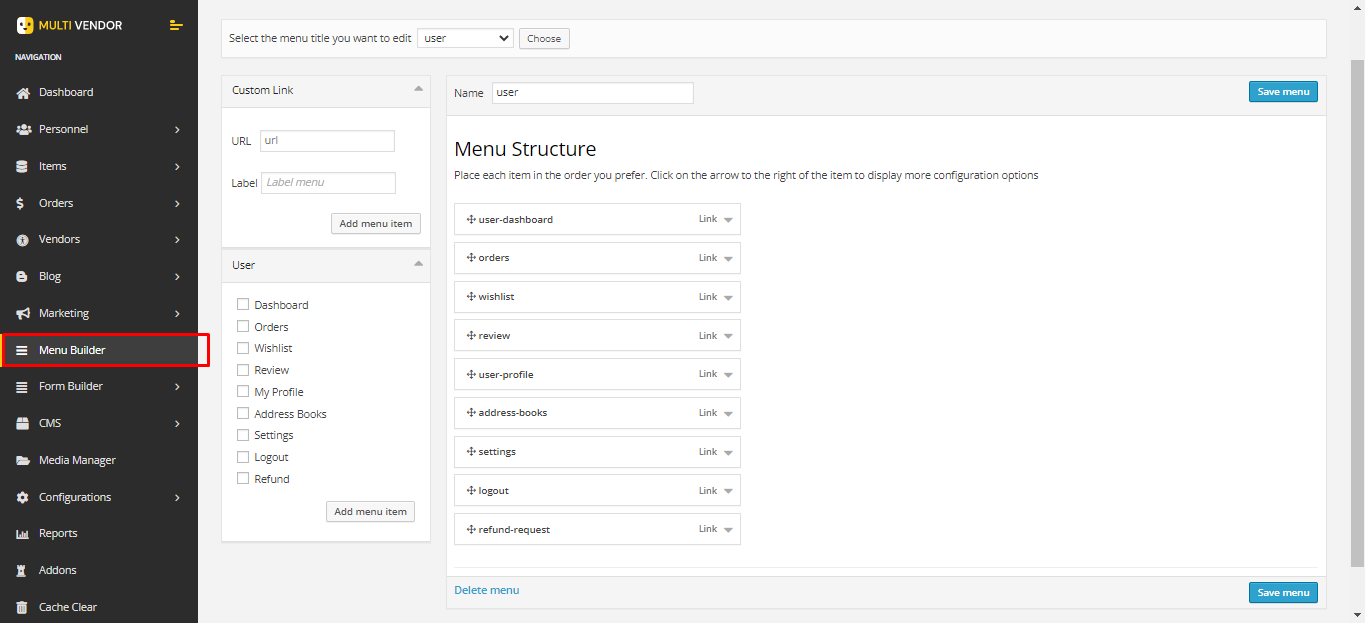Viewport: 1365px width, 623px height.
Task: Focus the URL input field
Action: [x=327, y=141]
